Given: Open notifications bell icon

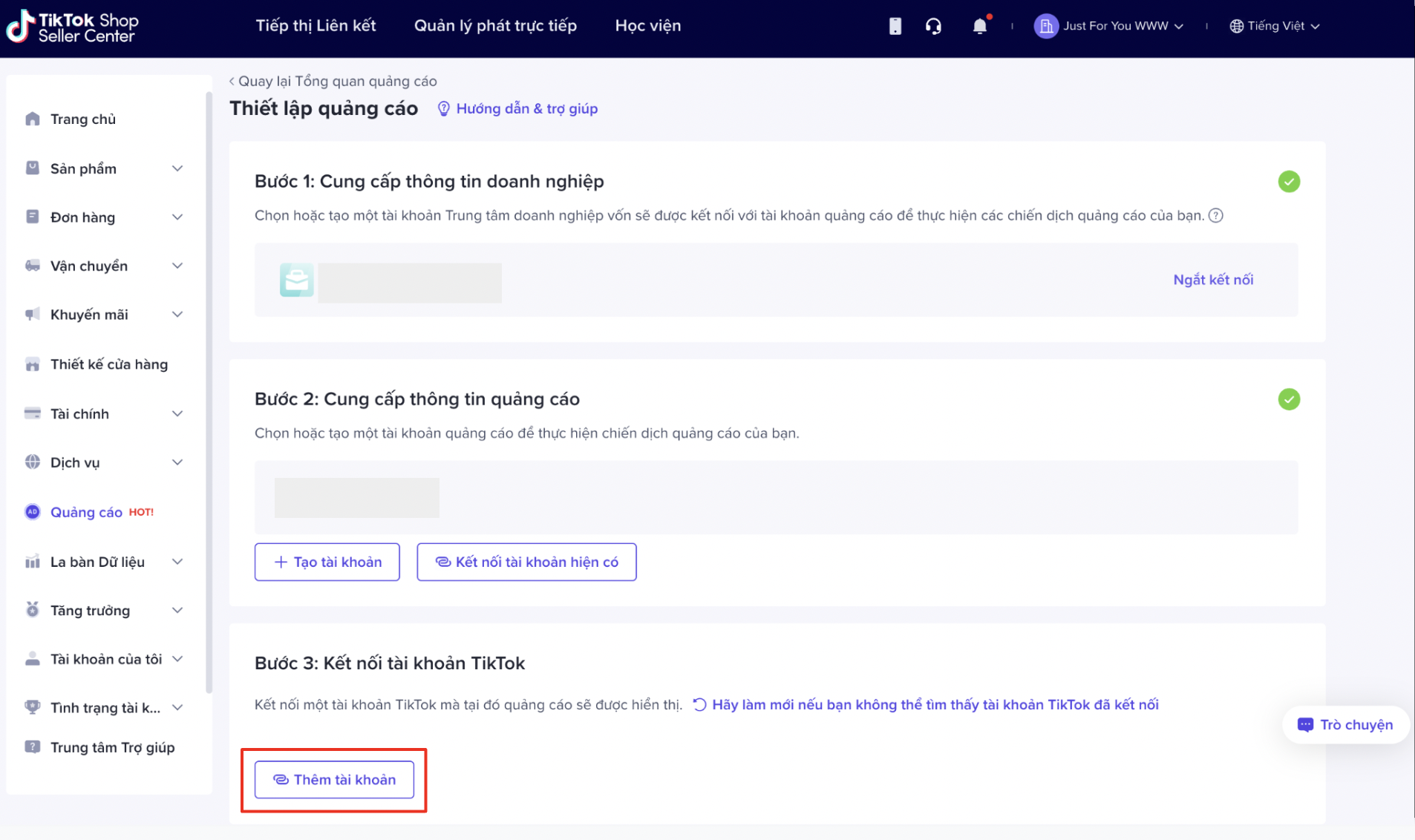Looking at the screenshot, I should [x=979, y=26].
